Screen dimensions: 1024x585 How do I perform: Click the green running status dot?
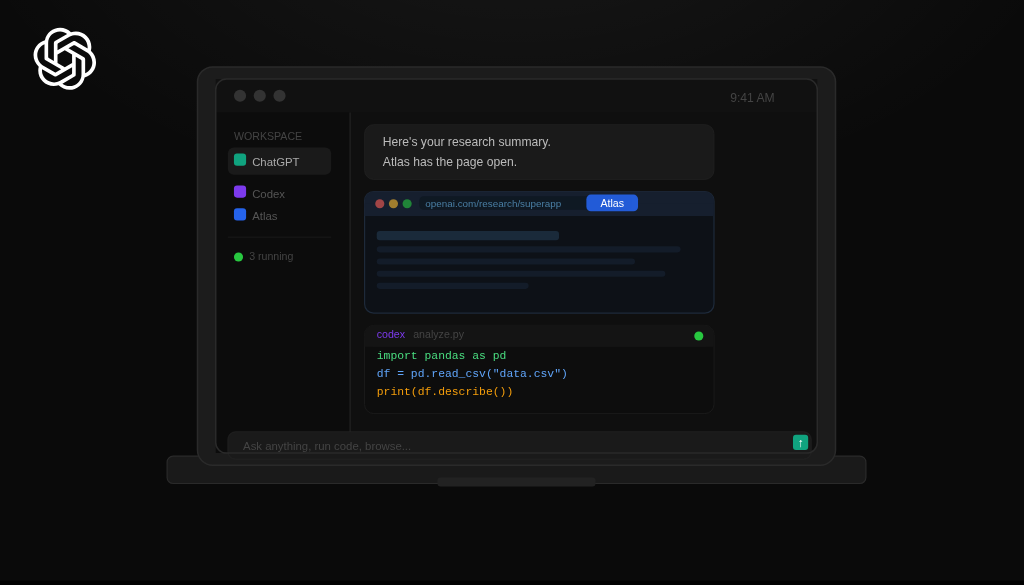[x=238, y=257]
